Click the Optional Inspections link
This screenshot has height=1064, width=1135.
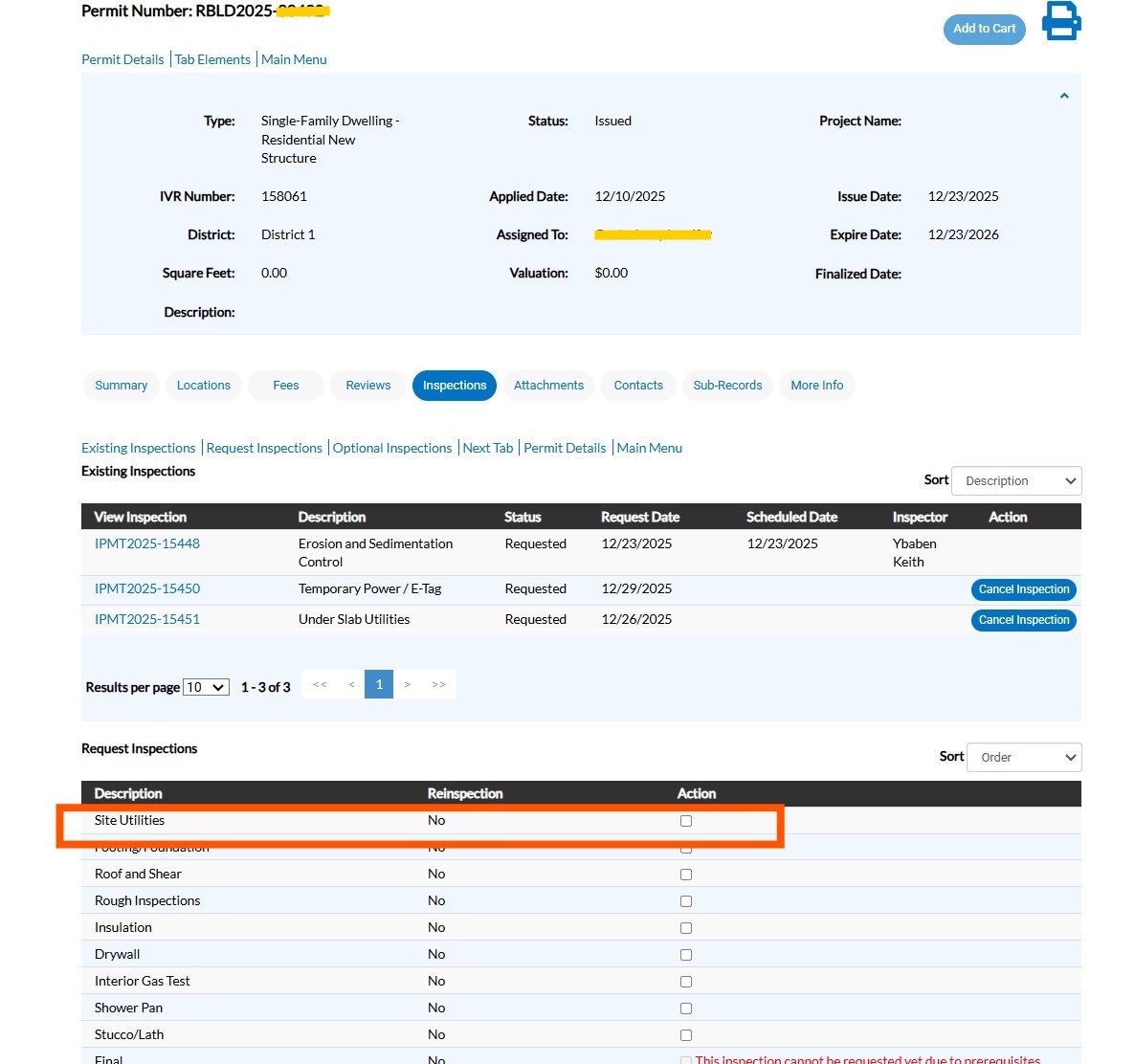click(392, 448)
